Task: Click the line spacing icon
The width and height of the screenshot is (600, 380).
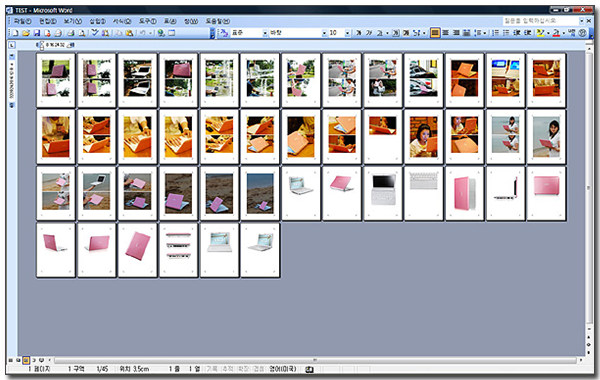Action: [x=477, y=33]
